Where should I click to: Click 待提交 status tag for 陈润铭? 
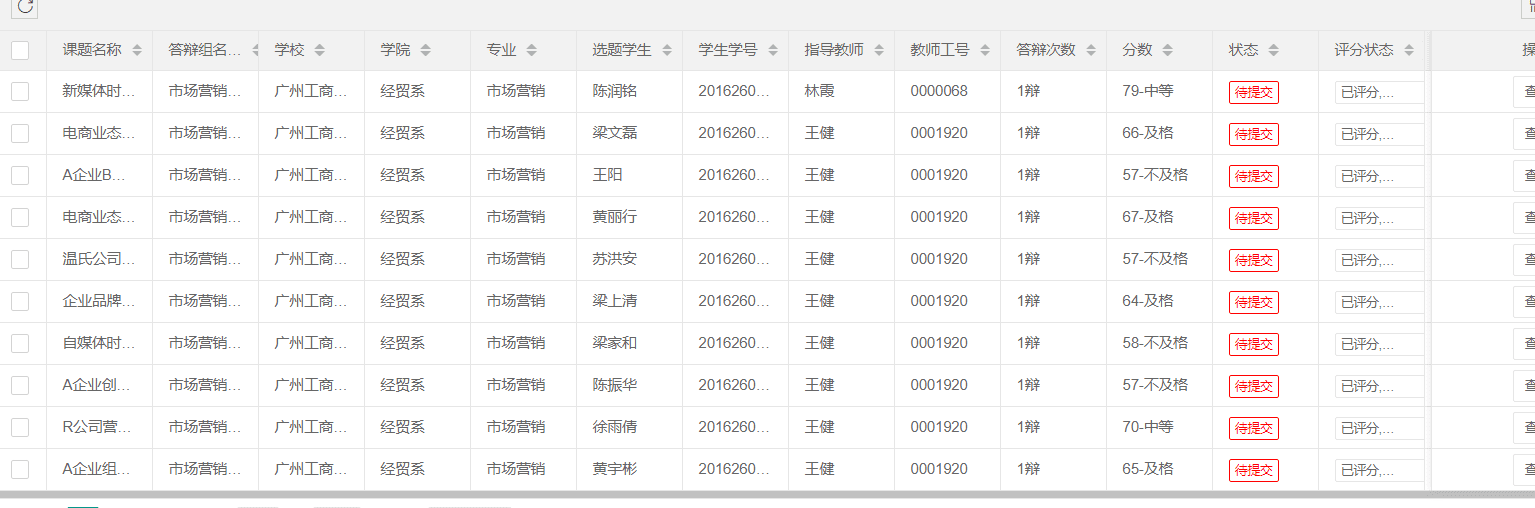click(1253, 92)
